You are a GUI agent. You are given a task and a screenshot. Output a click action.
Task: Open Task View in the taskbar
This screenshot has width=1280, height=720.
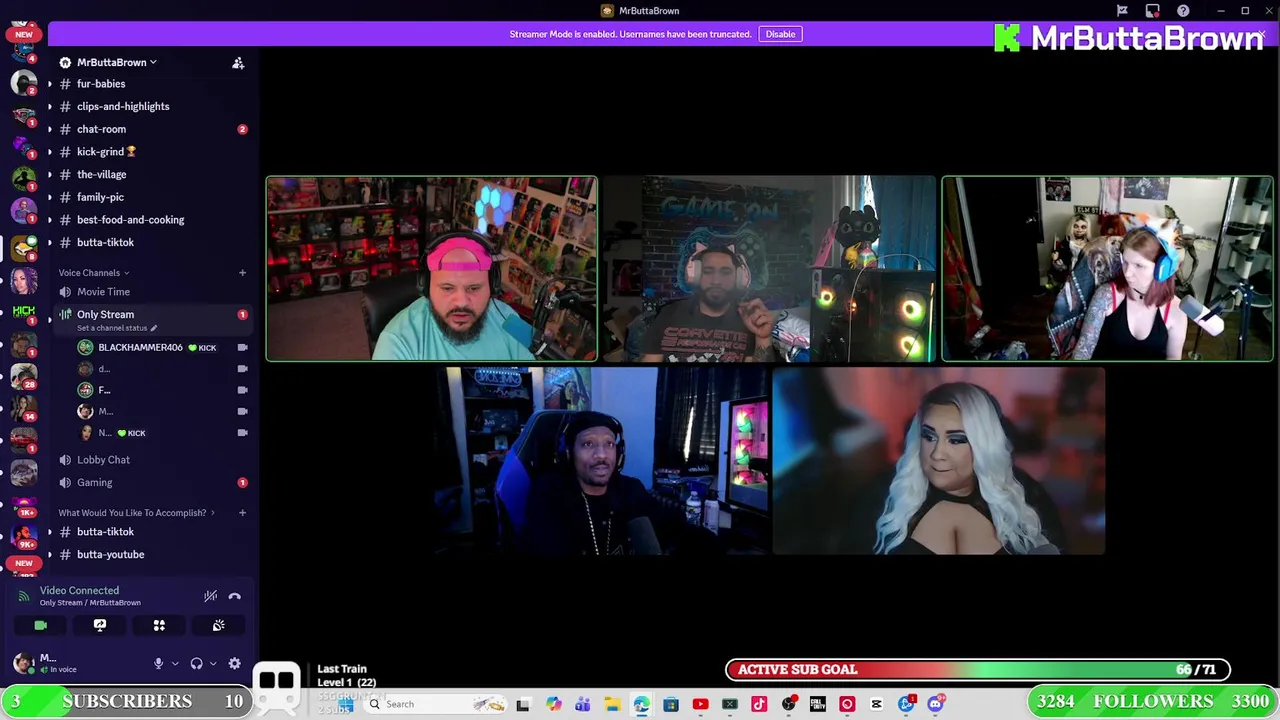[522, 704]
